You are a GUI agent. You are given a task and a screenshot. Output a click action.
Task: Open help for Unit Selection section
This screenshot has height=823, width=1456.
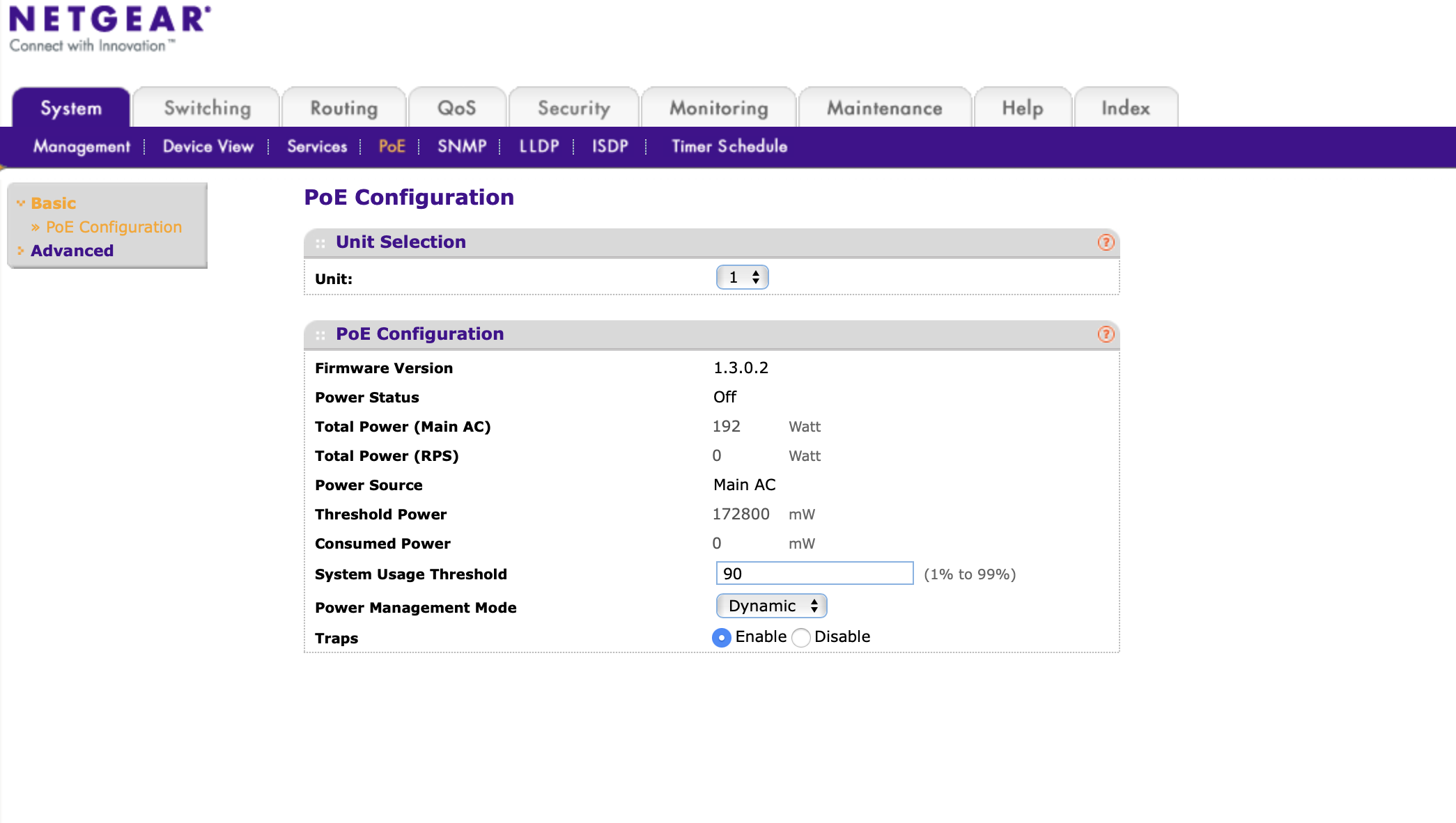point(1106,242)
